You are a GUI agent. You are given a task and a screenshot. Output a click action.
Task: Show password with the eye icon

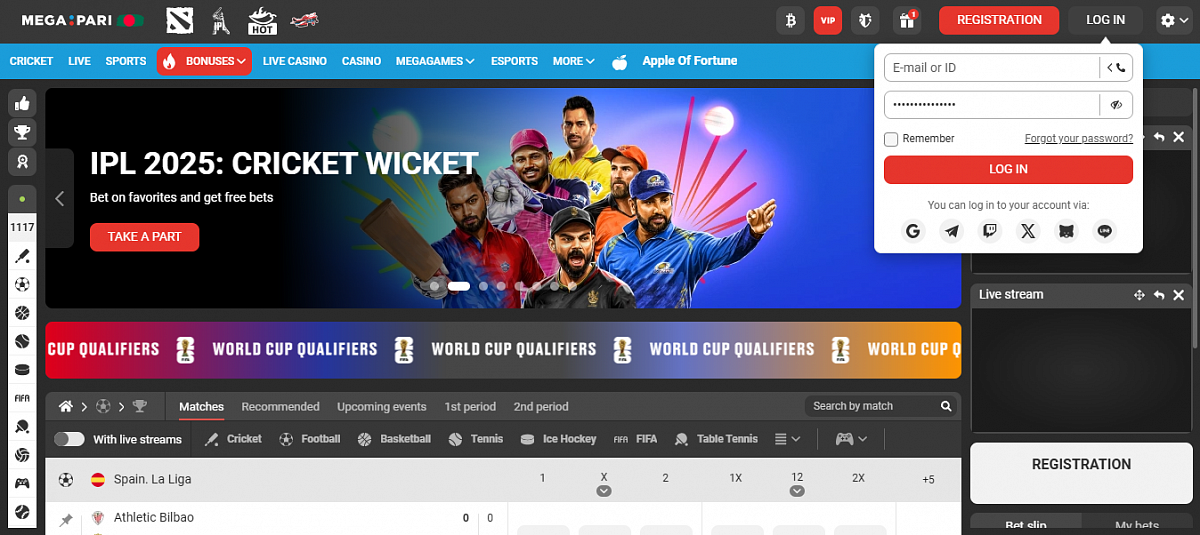click(x=1116, y=104)
